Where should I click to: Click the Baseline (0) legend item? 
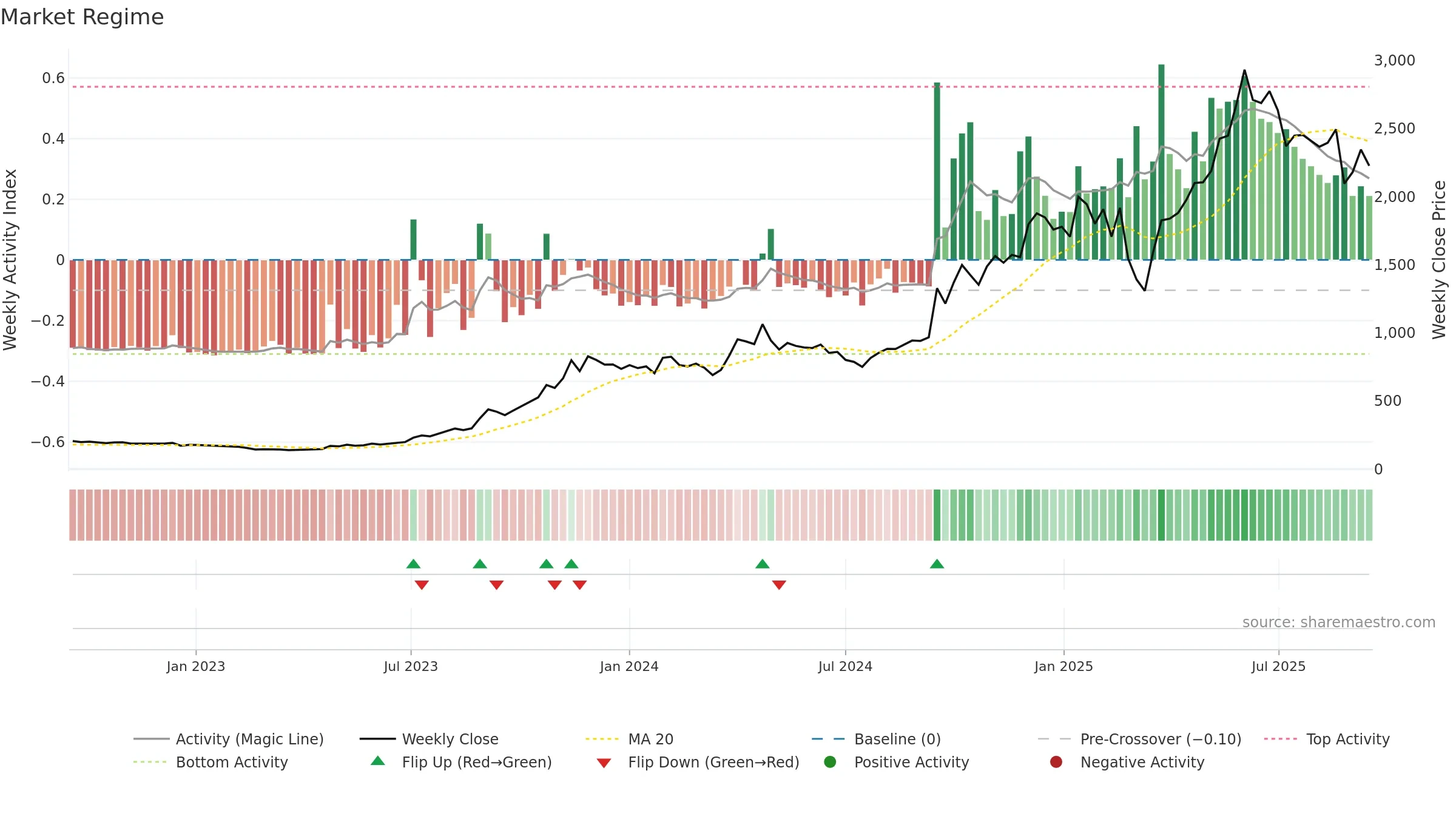pos(876,739)
